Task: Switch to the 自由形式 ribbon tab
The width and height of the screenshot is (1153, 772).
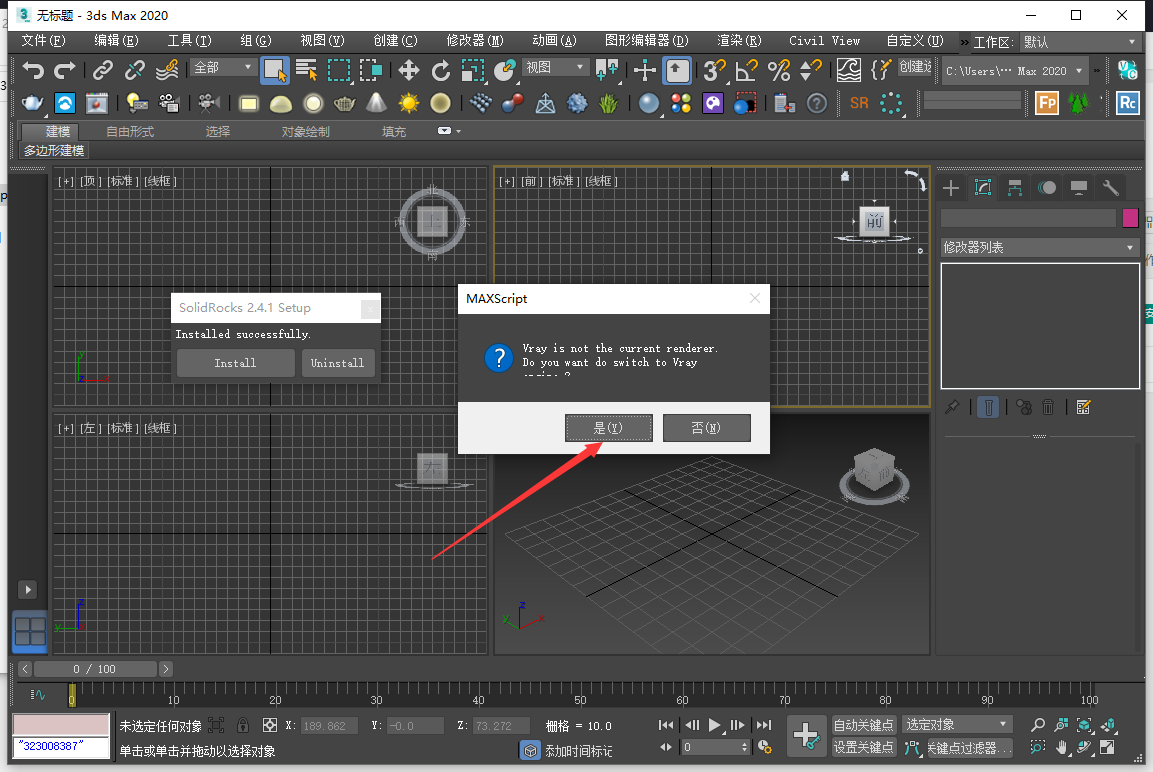Action: [x=129, y=132]
